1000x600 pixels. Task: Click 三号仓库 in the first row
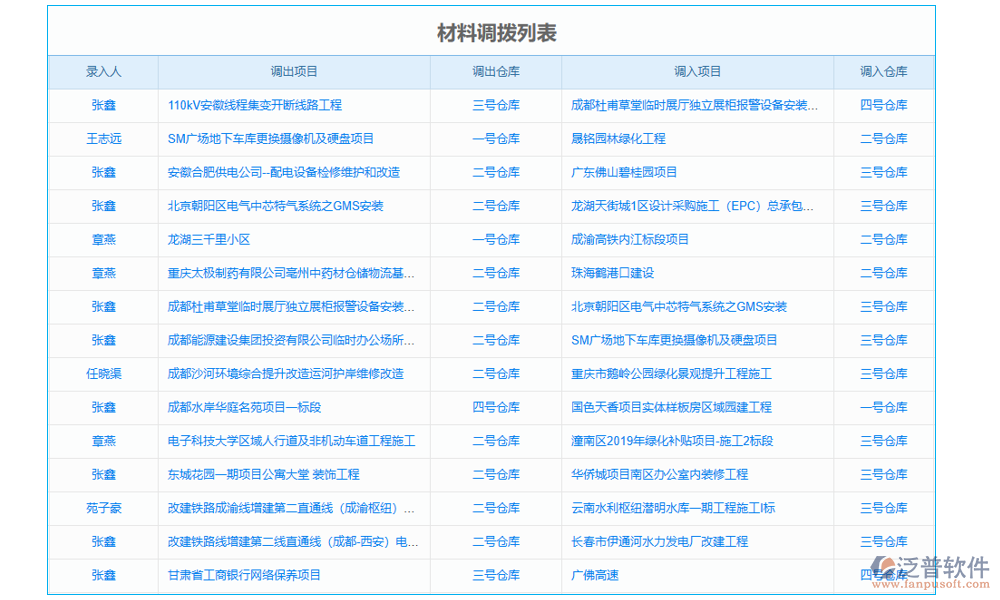495,105
